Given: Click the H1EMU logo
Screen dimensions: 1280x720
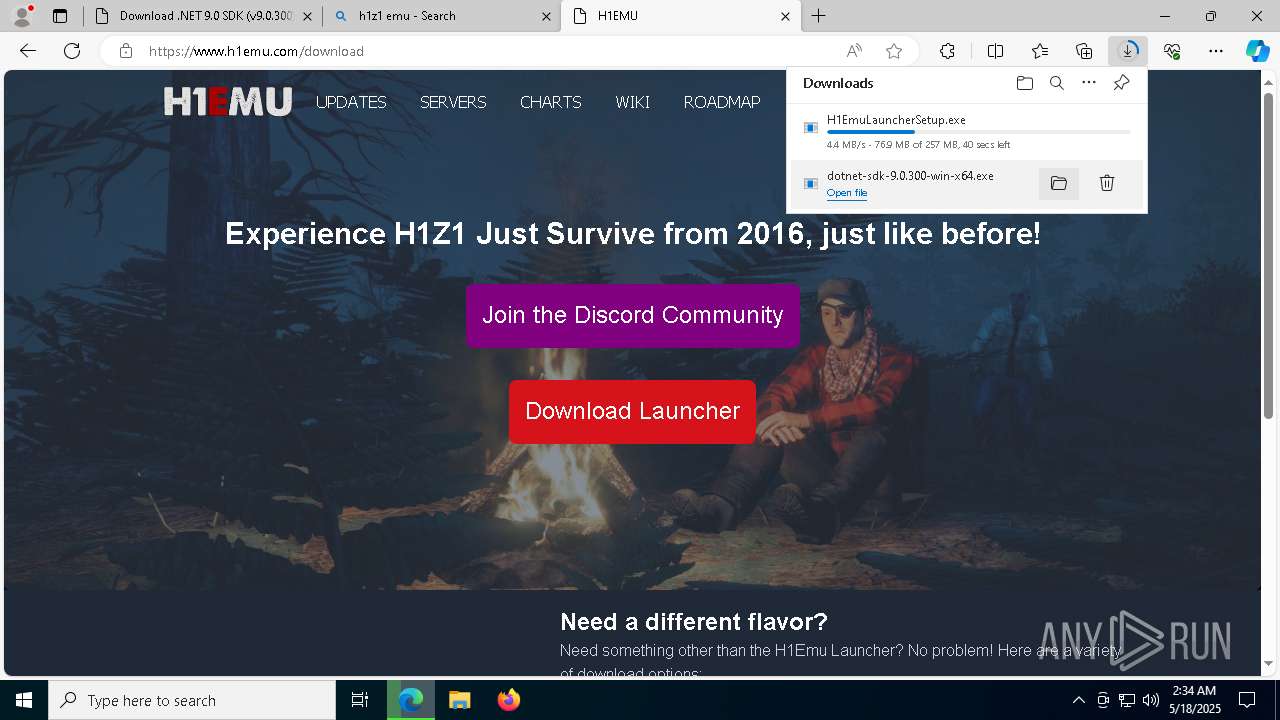Looking at the screenshot, I should tap(228, 101).
